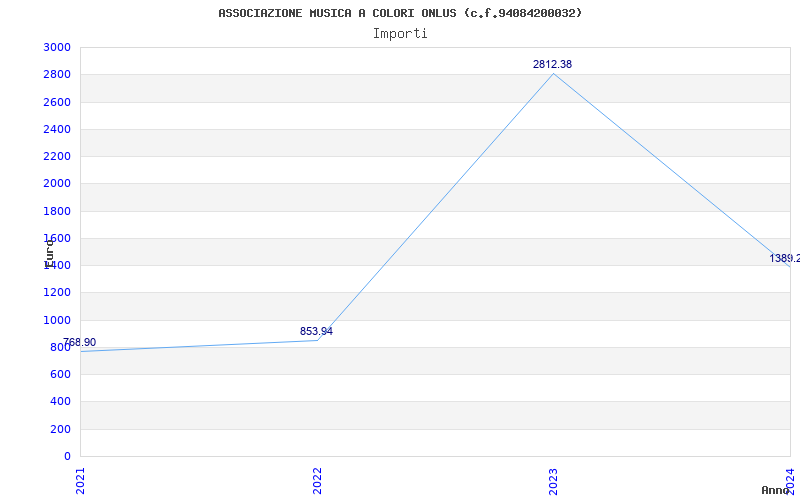Screen dimensions: 800x500
Task: Click the y-axis value 3000
Action: click(57, 47)
